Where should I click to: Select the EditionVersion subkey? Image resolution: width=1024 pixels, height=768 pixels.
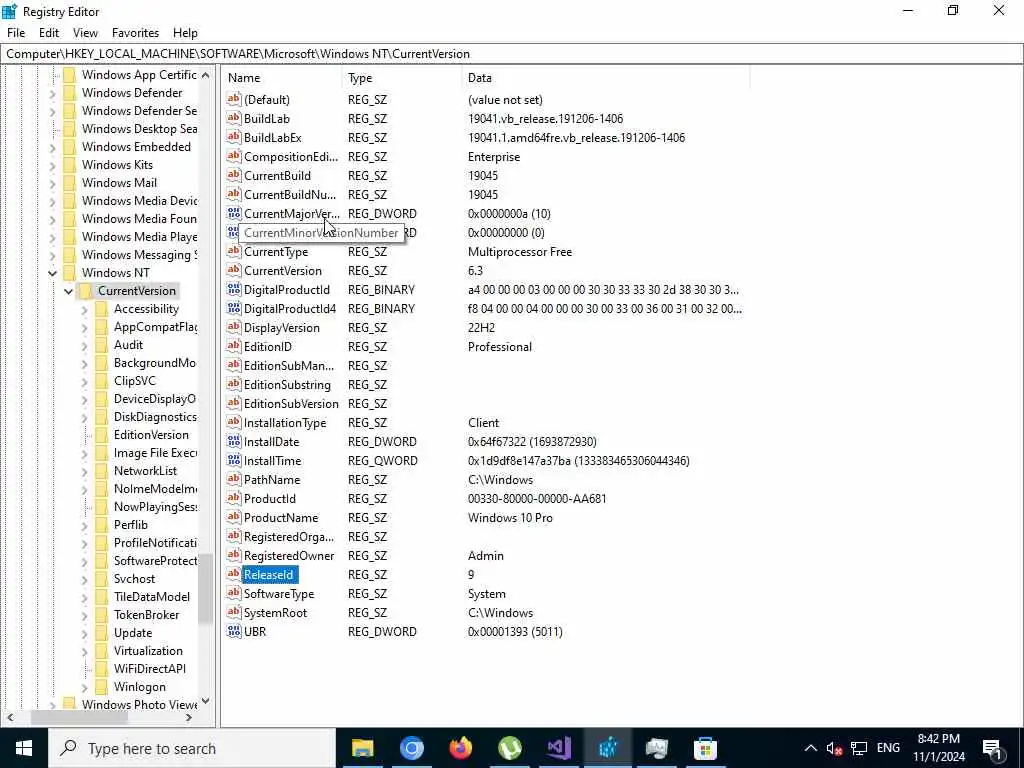click(151, 435)
